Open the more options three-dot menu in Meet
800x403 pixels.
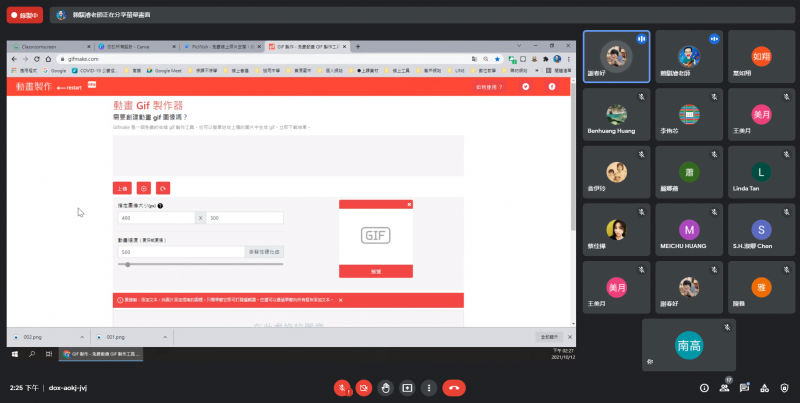point(429,388)
